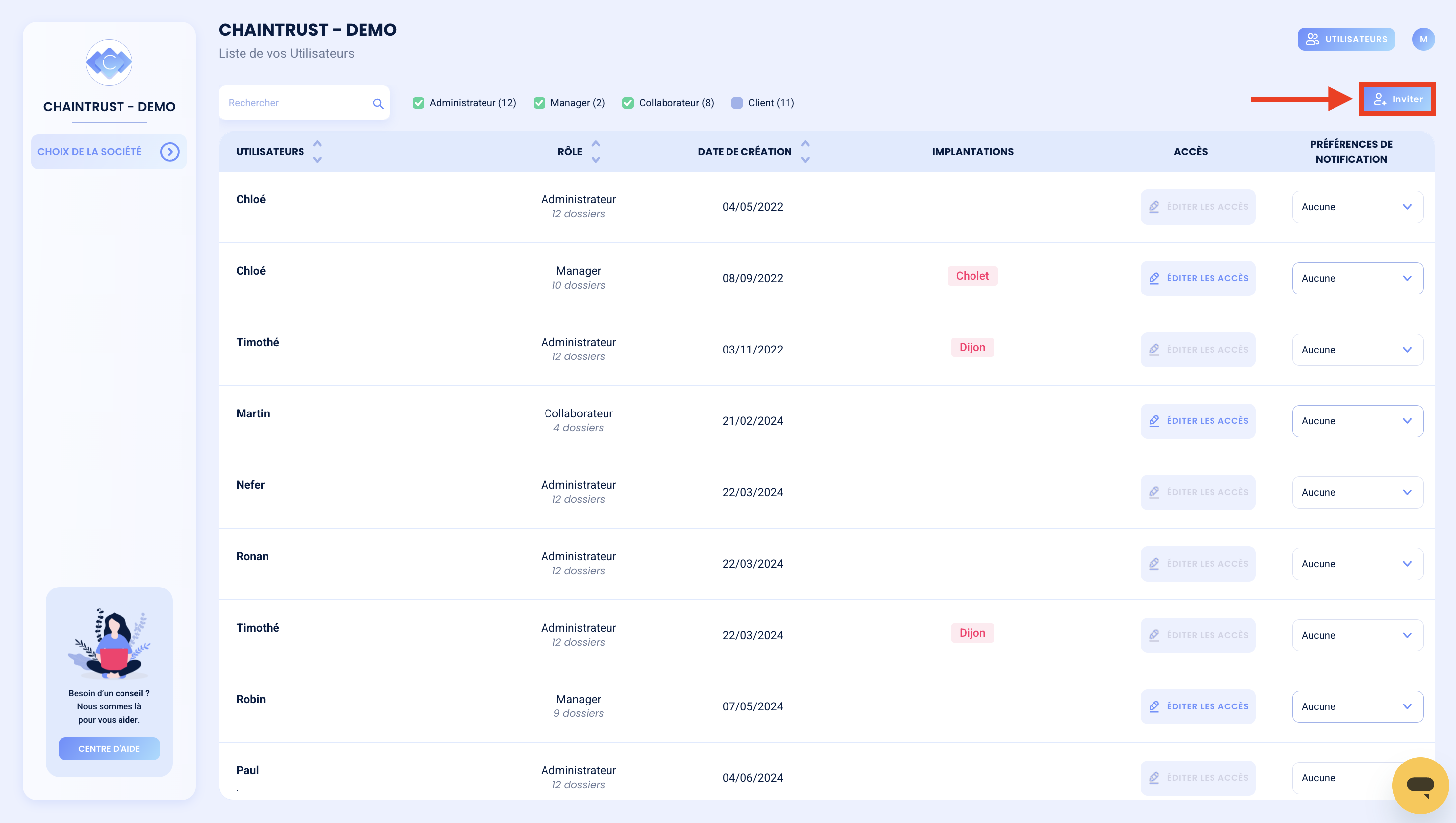Sort Date de création ascending arrow
Image resolution: width=1456 pixels, height=823 pixels.
pos(805,144)
